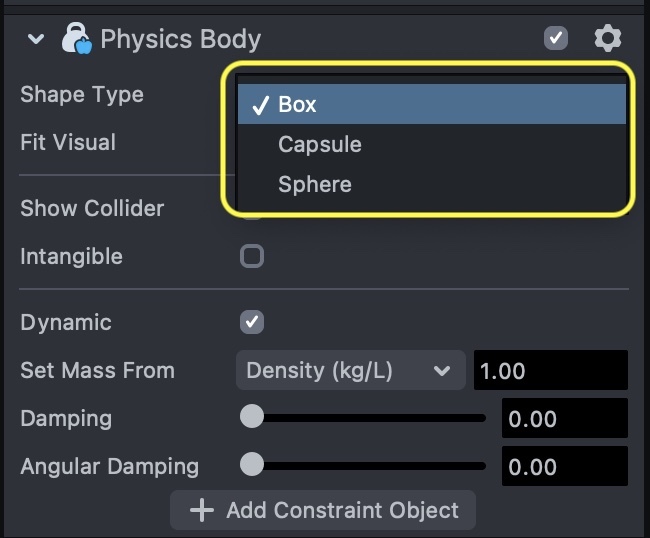Open the Physics Body settings gear

tap(607, 39)
